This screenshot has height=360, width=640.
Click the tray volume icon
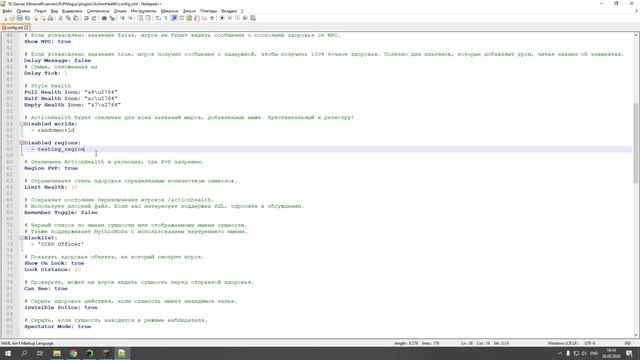tap(584, 353)
